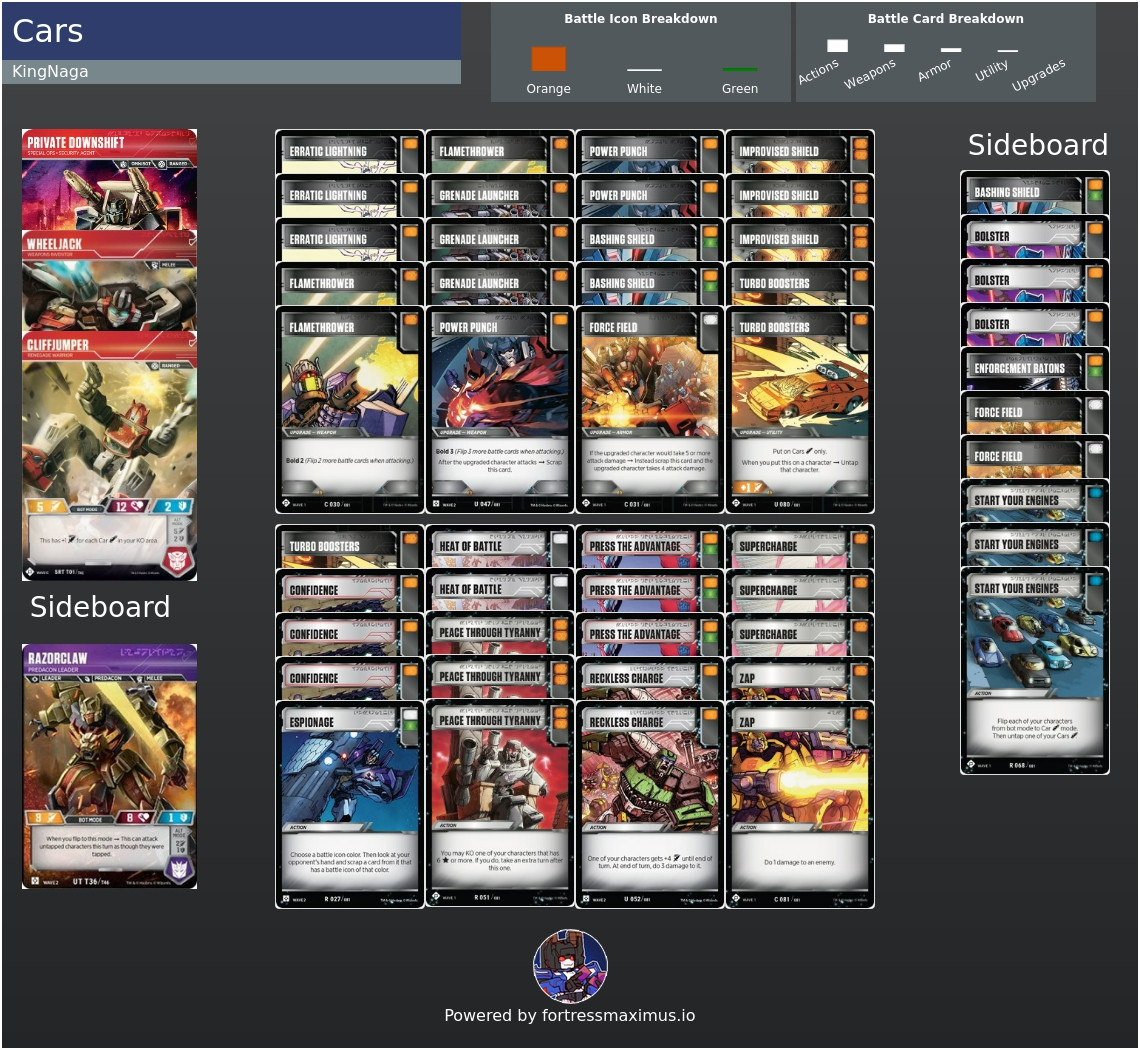Screen dimensions: 1140x1050
Task: Click the Turbo Boosters card above Confidence
Action: 350,547
